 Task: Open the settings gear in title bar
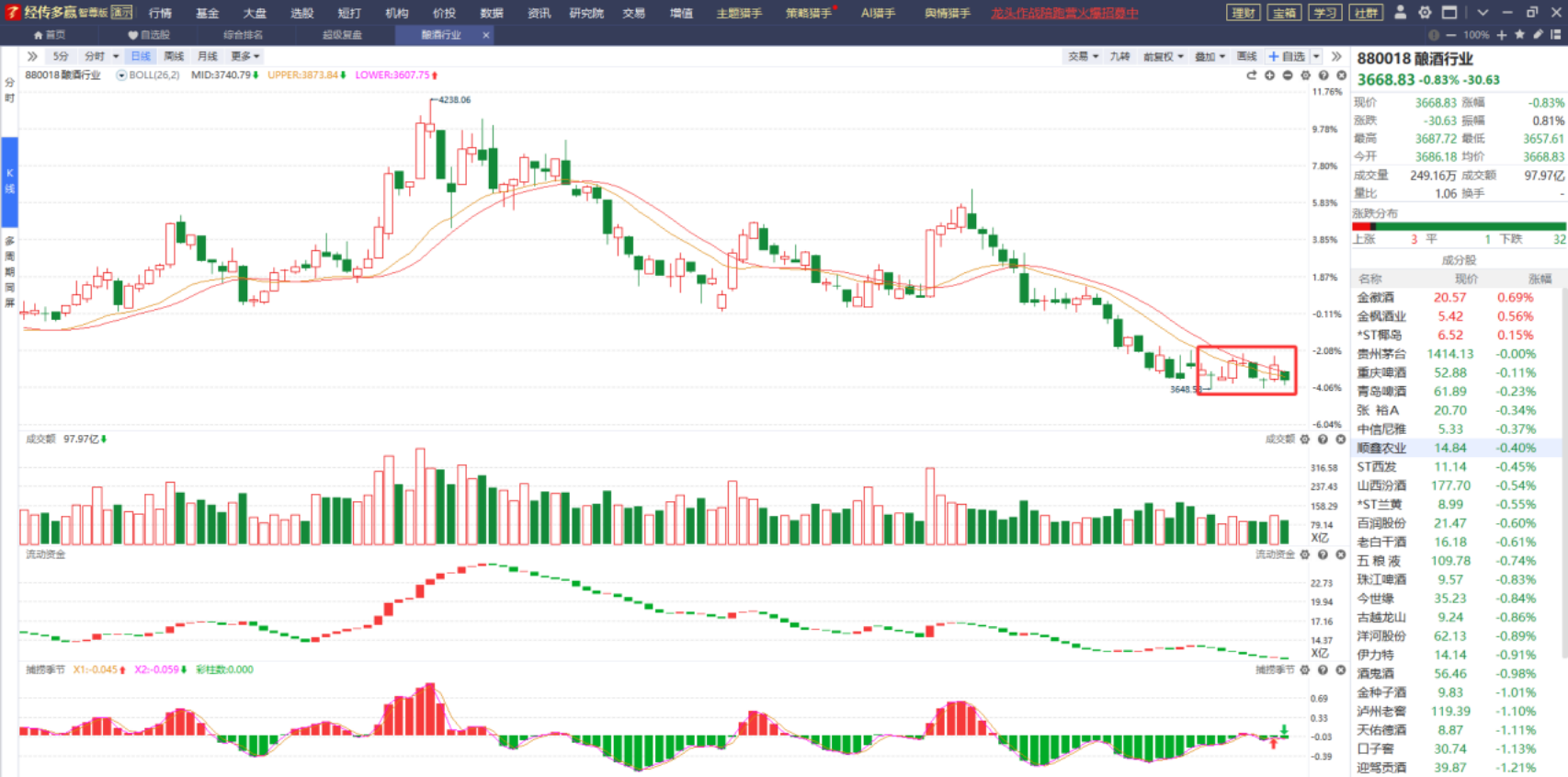(x=1425, y=13)
